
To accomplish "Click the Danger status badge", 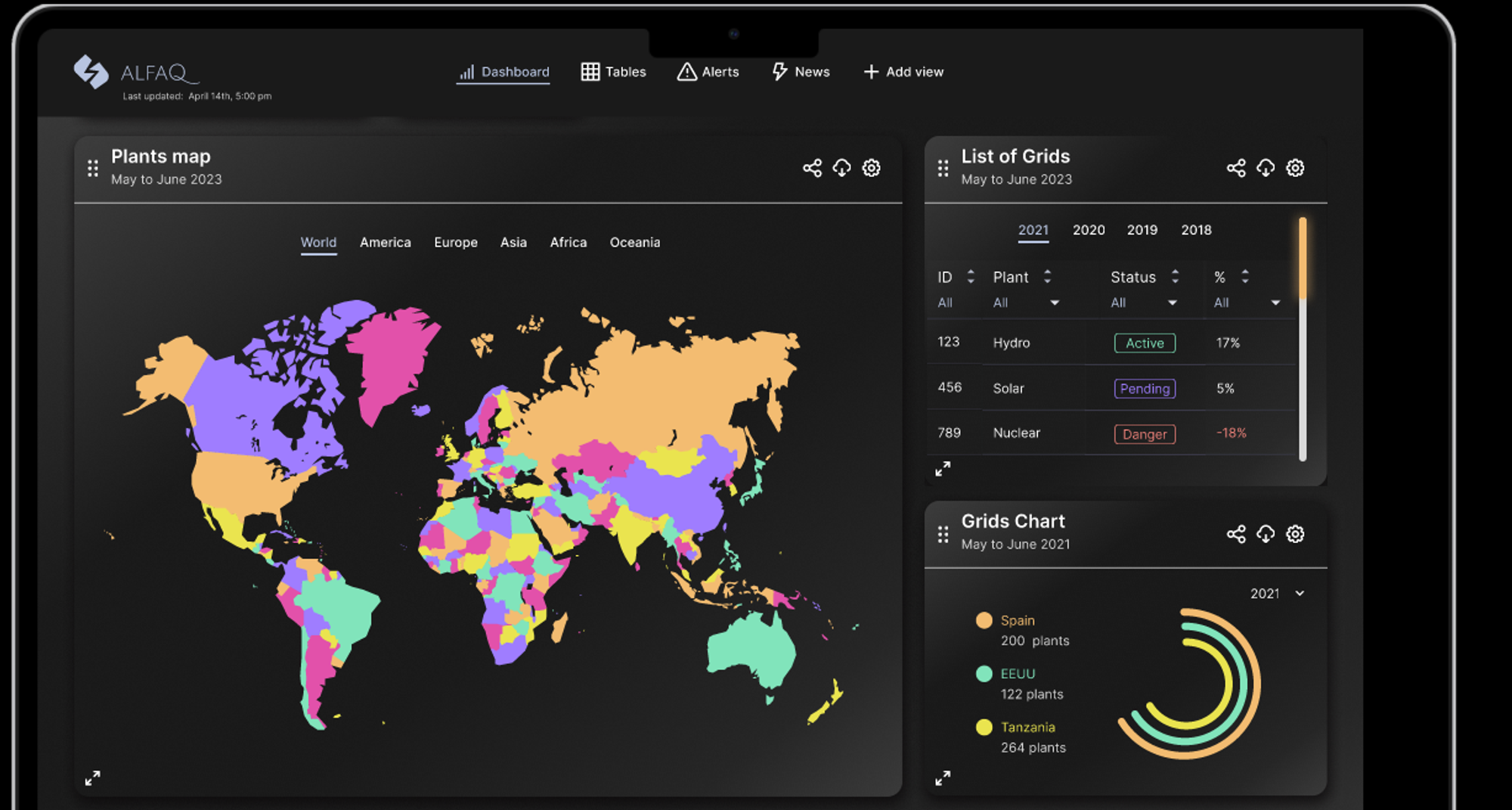I will tap(1145, 434).
